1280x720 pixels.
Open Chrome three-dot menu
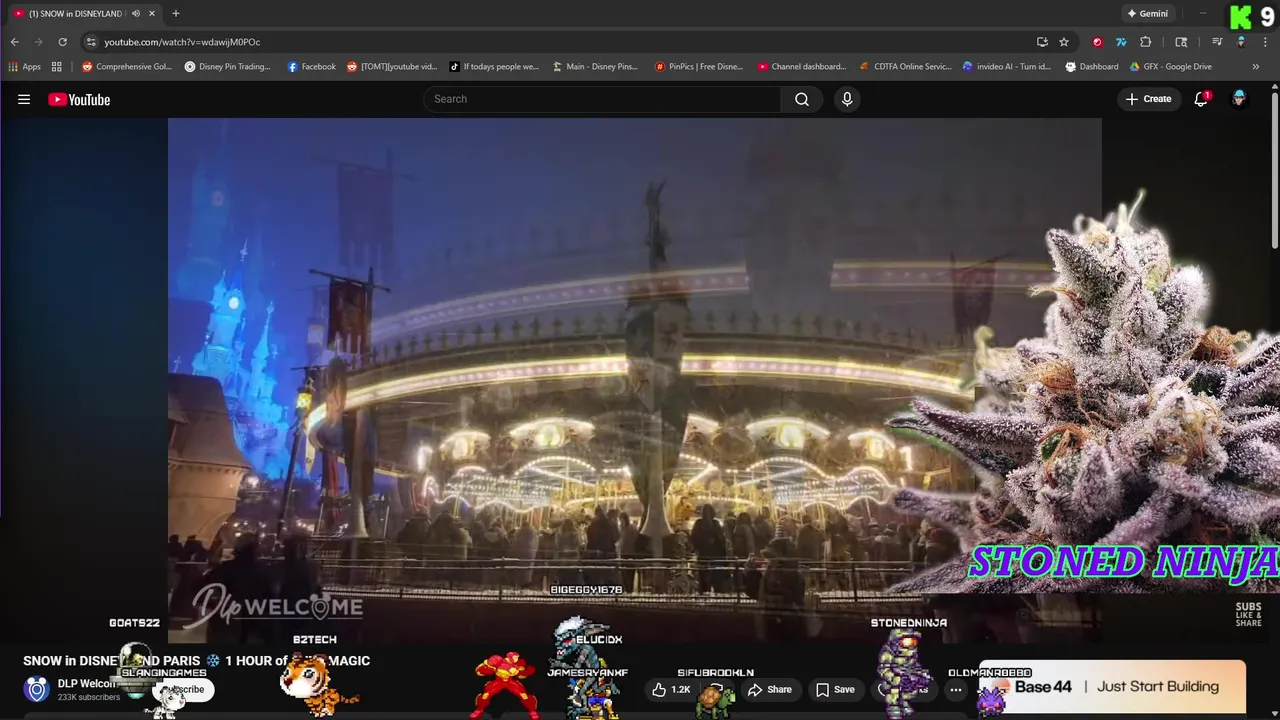(1266, 42)
